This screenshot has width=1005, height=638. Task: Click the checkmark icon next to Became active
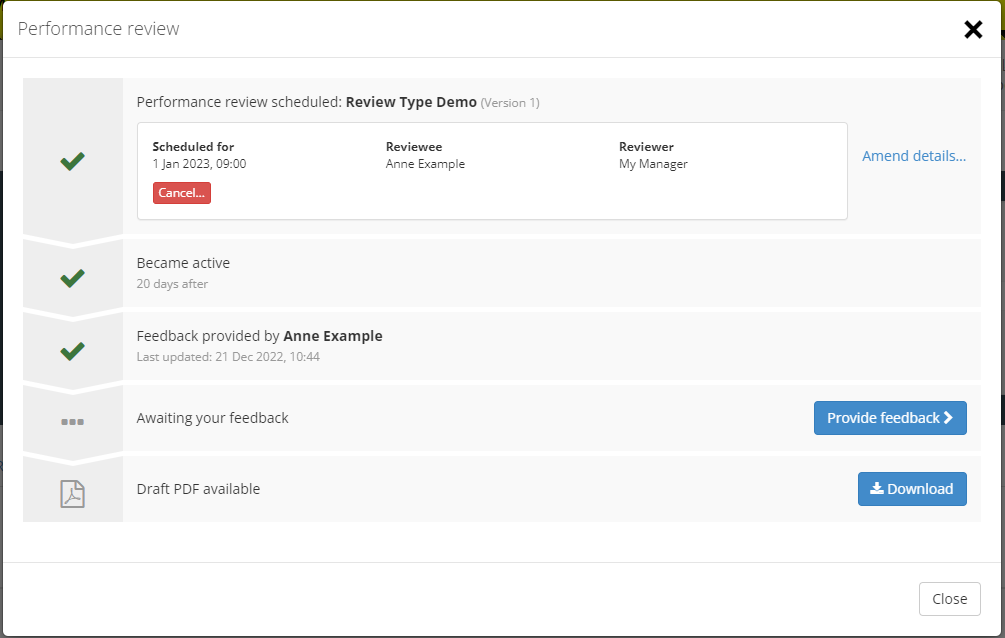pos(72,278)
